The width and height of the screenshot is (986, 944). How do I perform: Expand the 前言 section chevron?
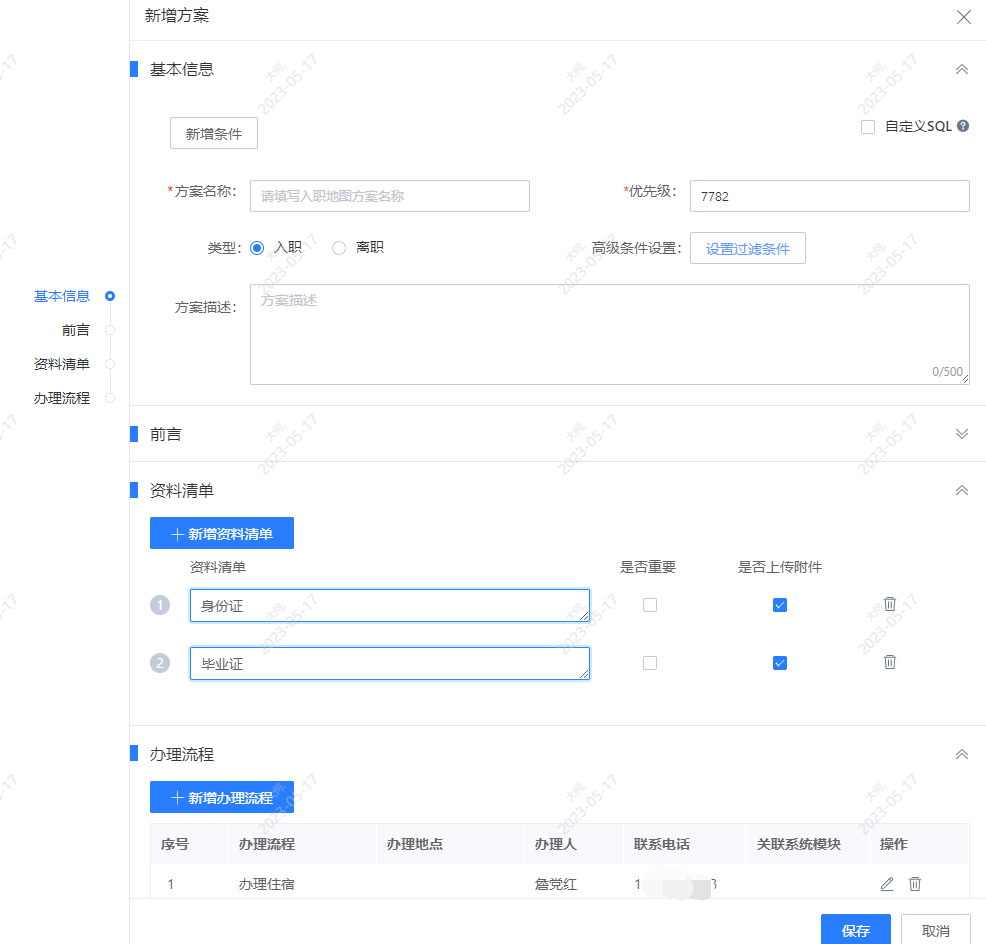961,433
